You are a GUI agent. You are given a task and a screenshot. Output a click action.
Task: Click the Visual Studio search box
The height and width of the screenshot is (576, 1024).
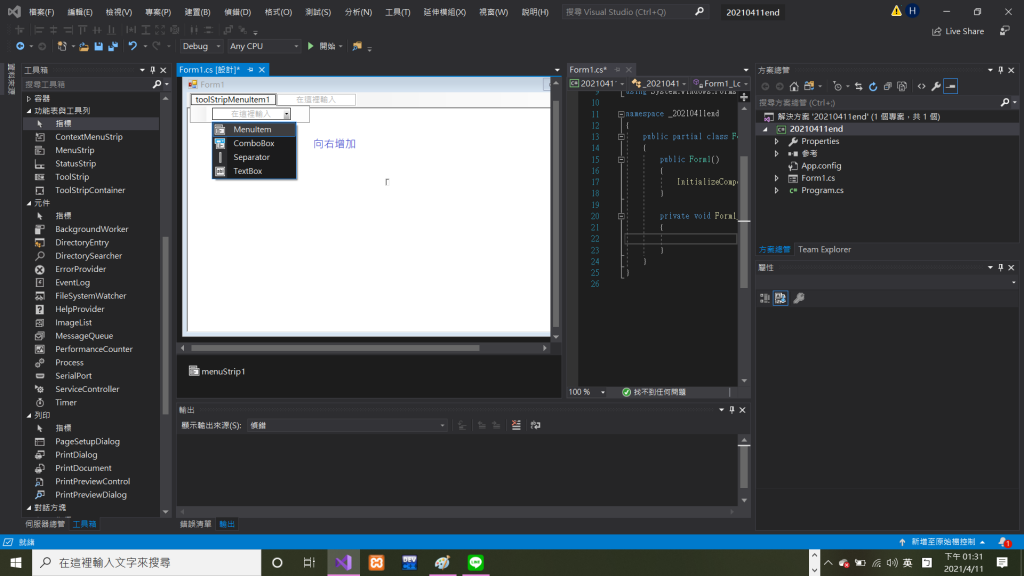[634, 12]
